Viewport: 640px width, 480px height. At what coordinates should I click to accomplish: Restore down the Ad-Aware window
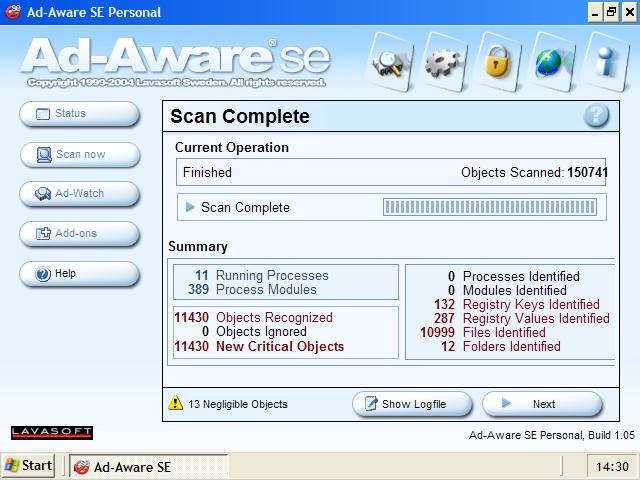click(612, 12)
